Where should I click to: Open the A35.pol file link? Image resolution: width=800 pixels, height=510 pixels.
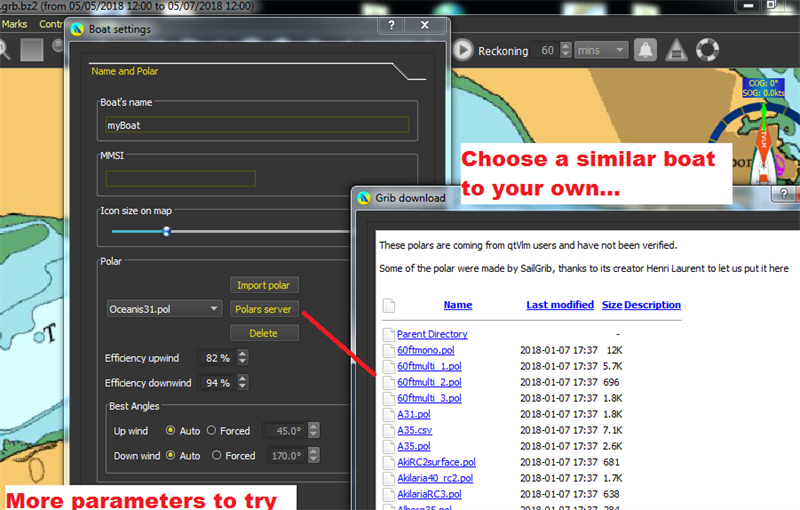pos(413,446)
